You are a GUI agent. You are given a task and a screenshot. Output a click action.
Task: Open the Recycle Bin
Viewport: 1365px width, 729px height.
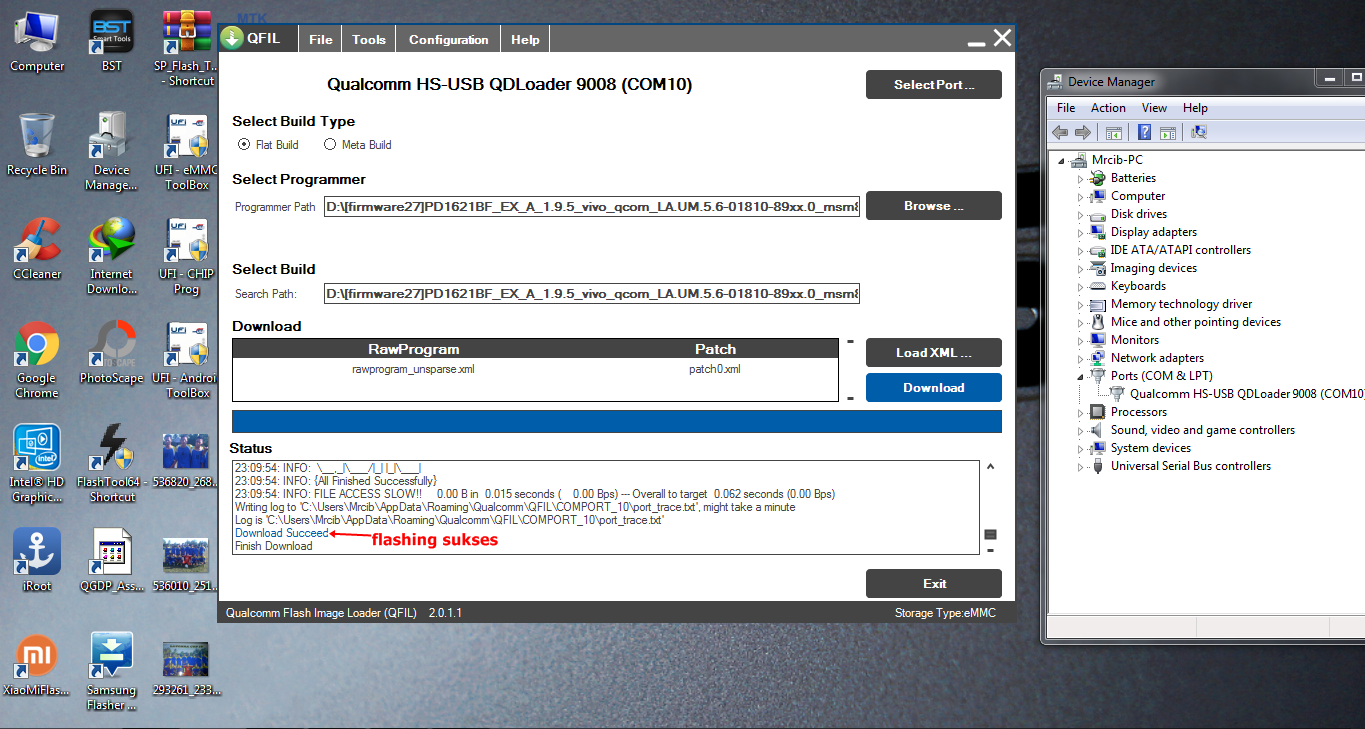coord(37,145)
